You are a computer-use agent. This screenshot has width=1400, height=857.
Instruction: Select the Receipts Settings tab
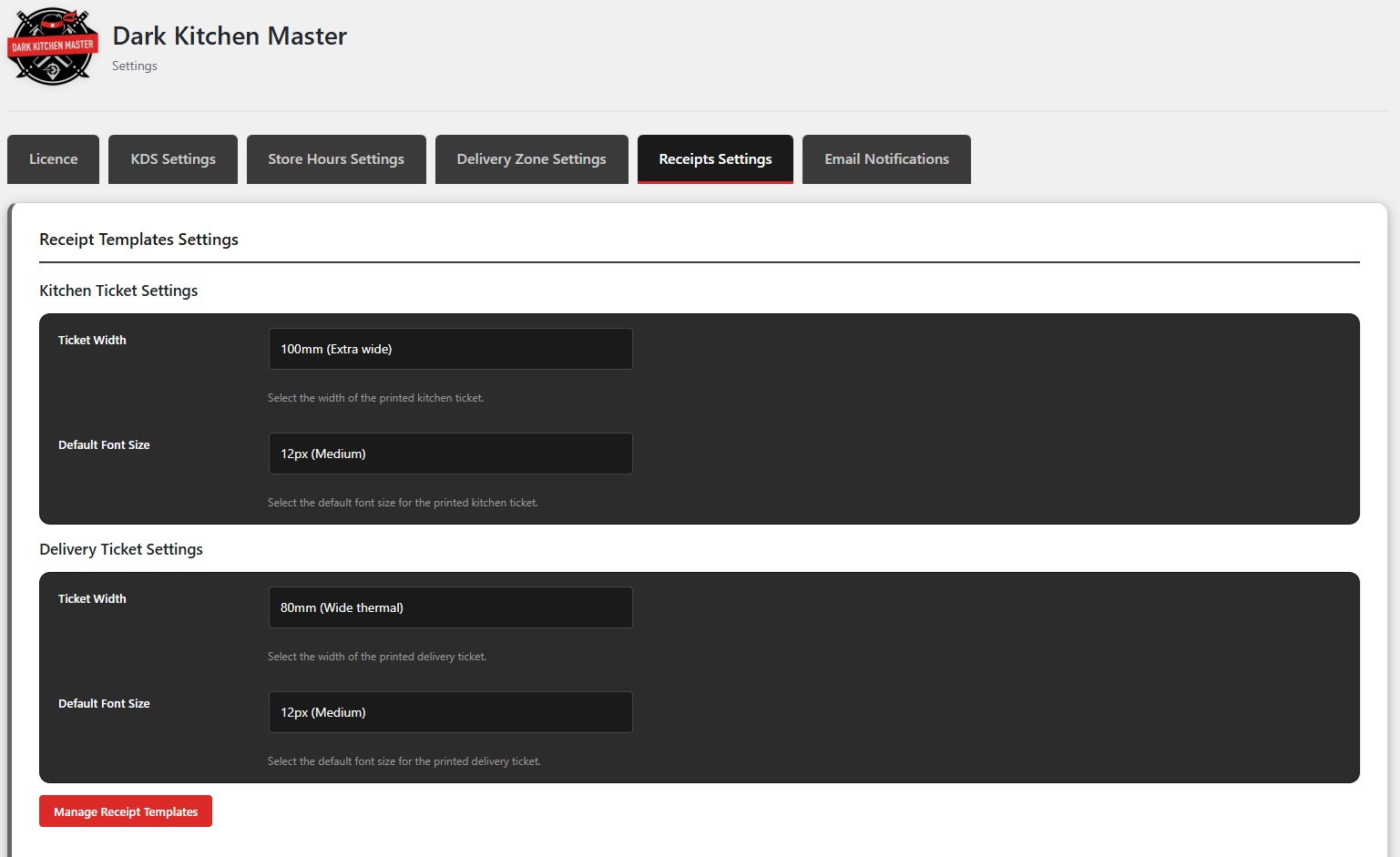pos(715,159)
